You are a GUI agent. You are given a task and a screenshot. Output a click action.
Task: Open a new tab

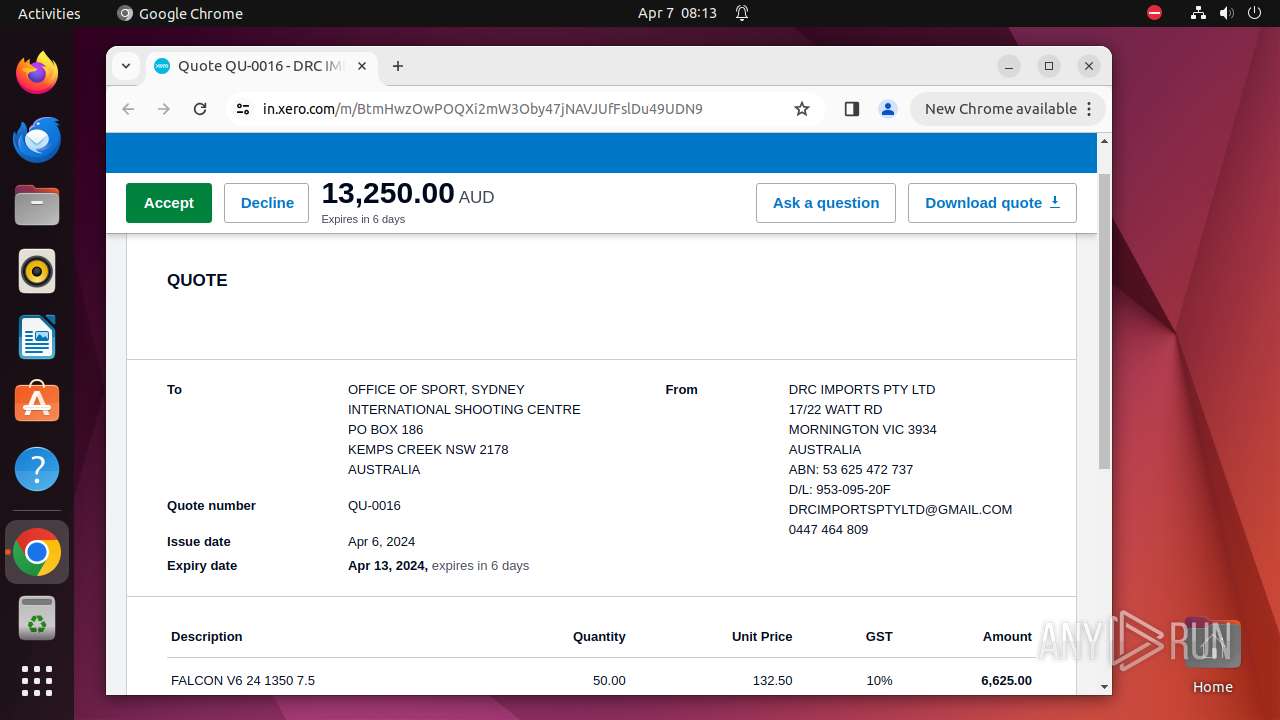point(398,66)
